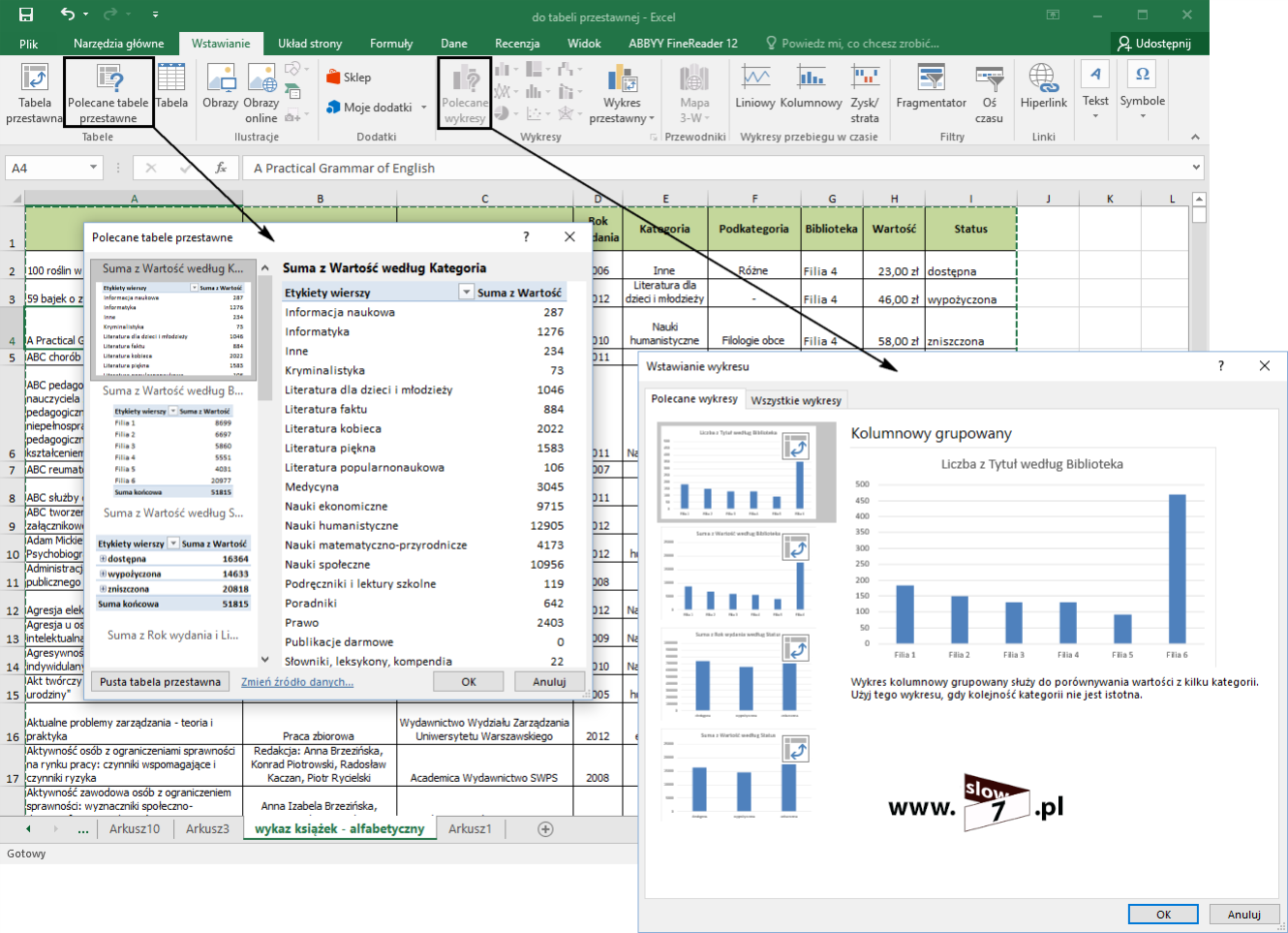This screenshot has height=933, width=1288.
Task: Switch to Formuły tab
Action: point(391,44)
